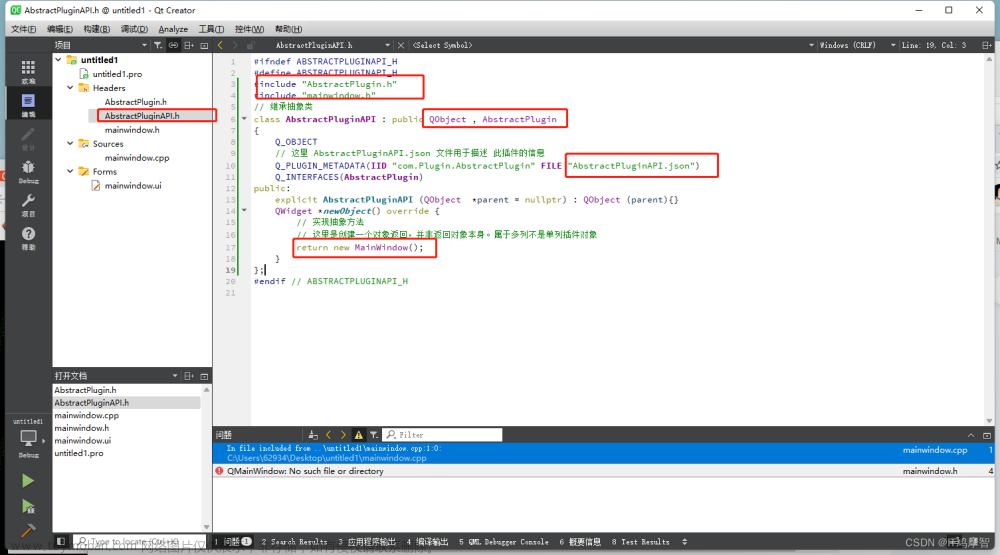Open the 帮助(H) menu

point(288,29)
